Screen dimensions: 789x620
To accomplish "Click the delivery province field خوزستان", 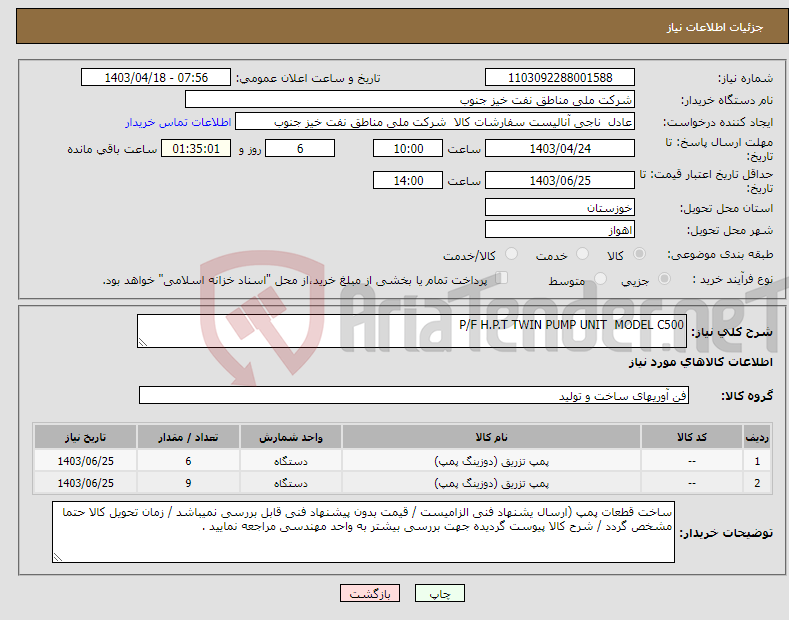I will pos(560,207).
